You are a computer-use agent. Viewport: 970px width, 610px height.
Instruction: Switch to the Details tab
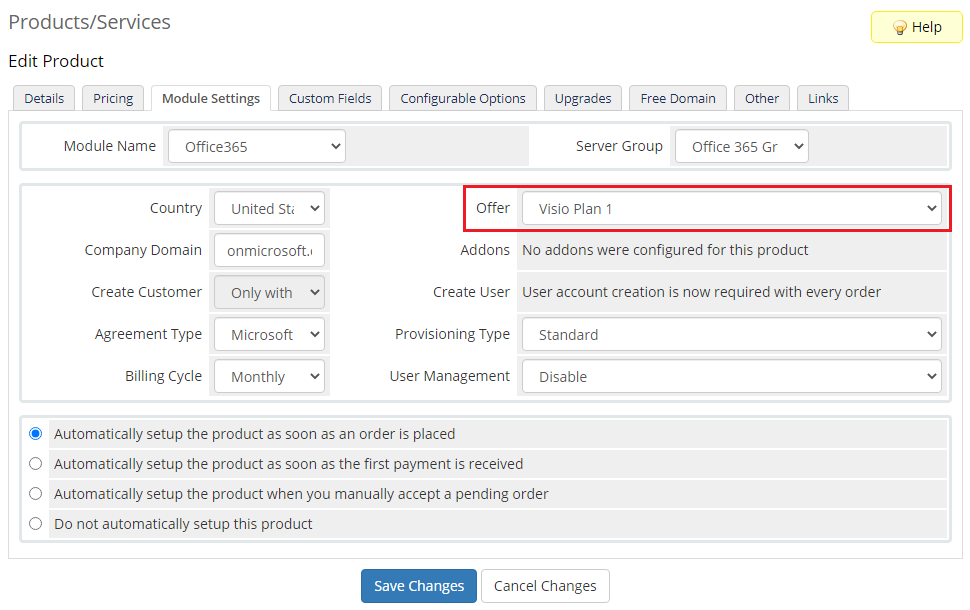(44, 98)
